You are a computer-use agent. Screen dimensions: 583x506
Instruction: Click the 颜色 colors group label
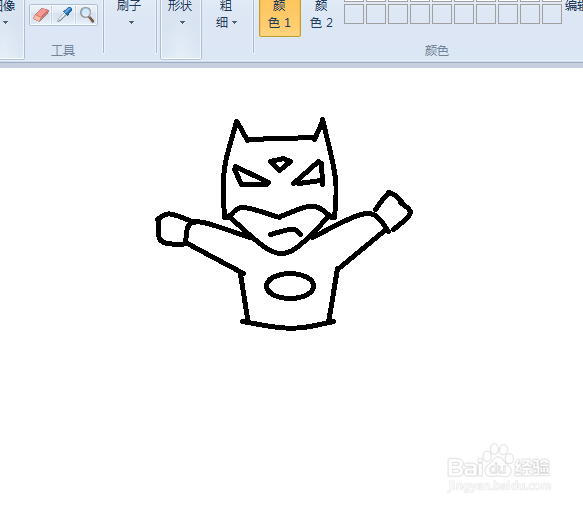click(437, 50)
